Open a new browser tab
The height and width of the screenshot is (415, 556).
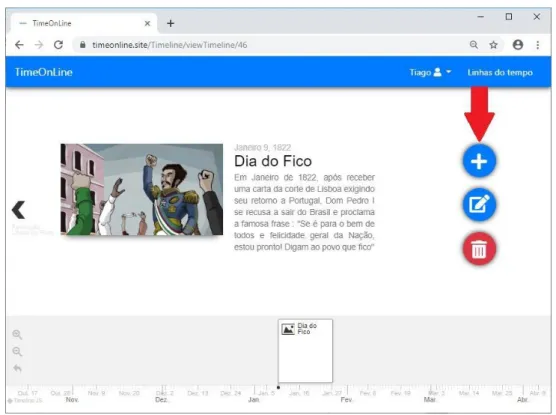(x=171, y=23)
